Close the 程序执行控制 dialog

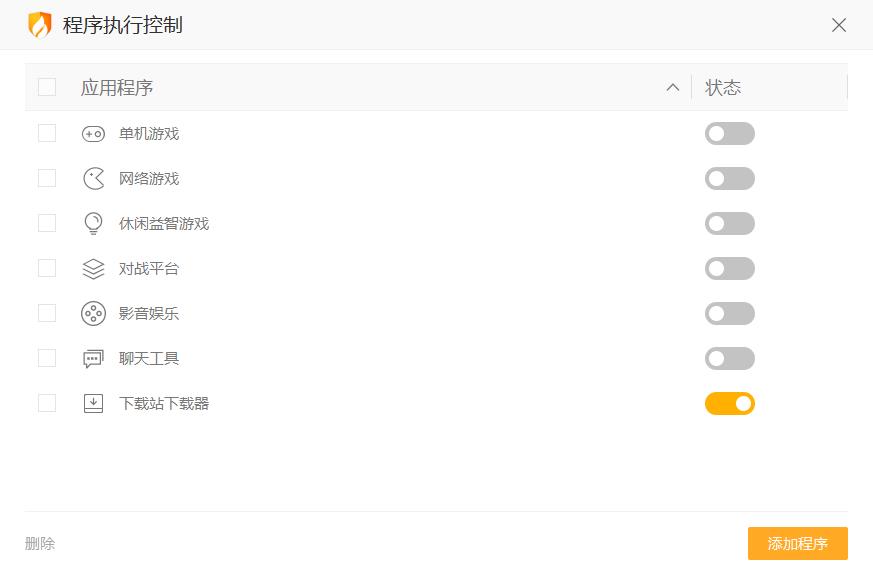click(x=839, y=25)
